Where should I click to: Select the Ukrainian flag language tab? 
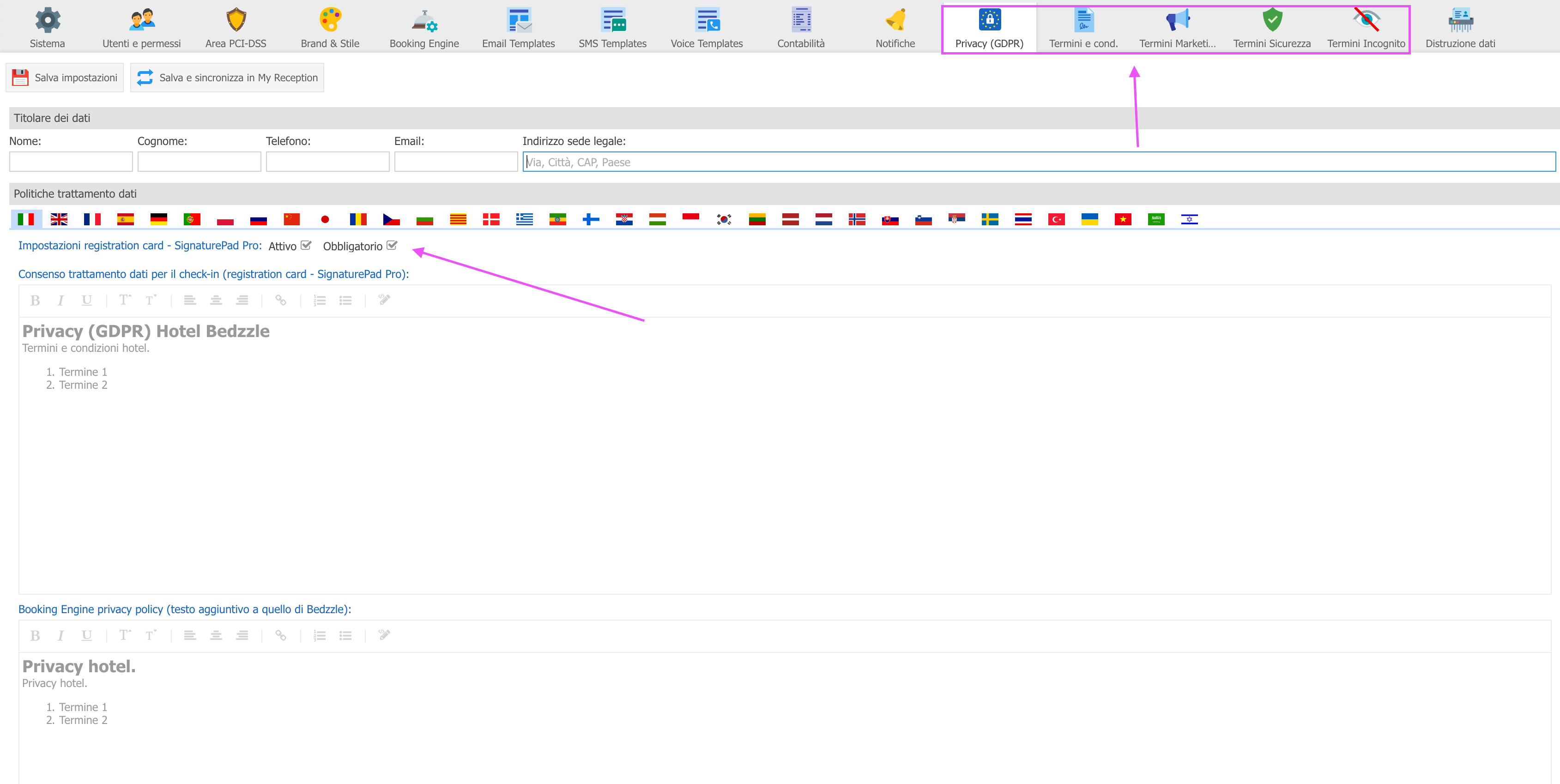click(x=1090, y=219)
